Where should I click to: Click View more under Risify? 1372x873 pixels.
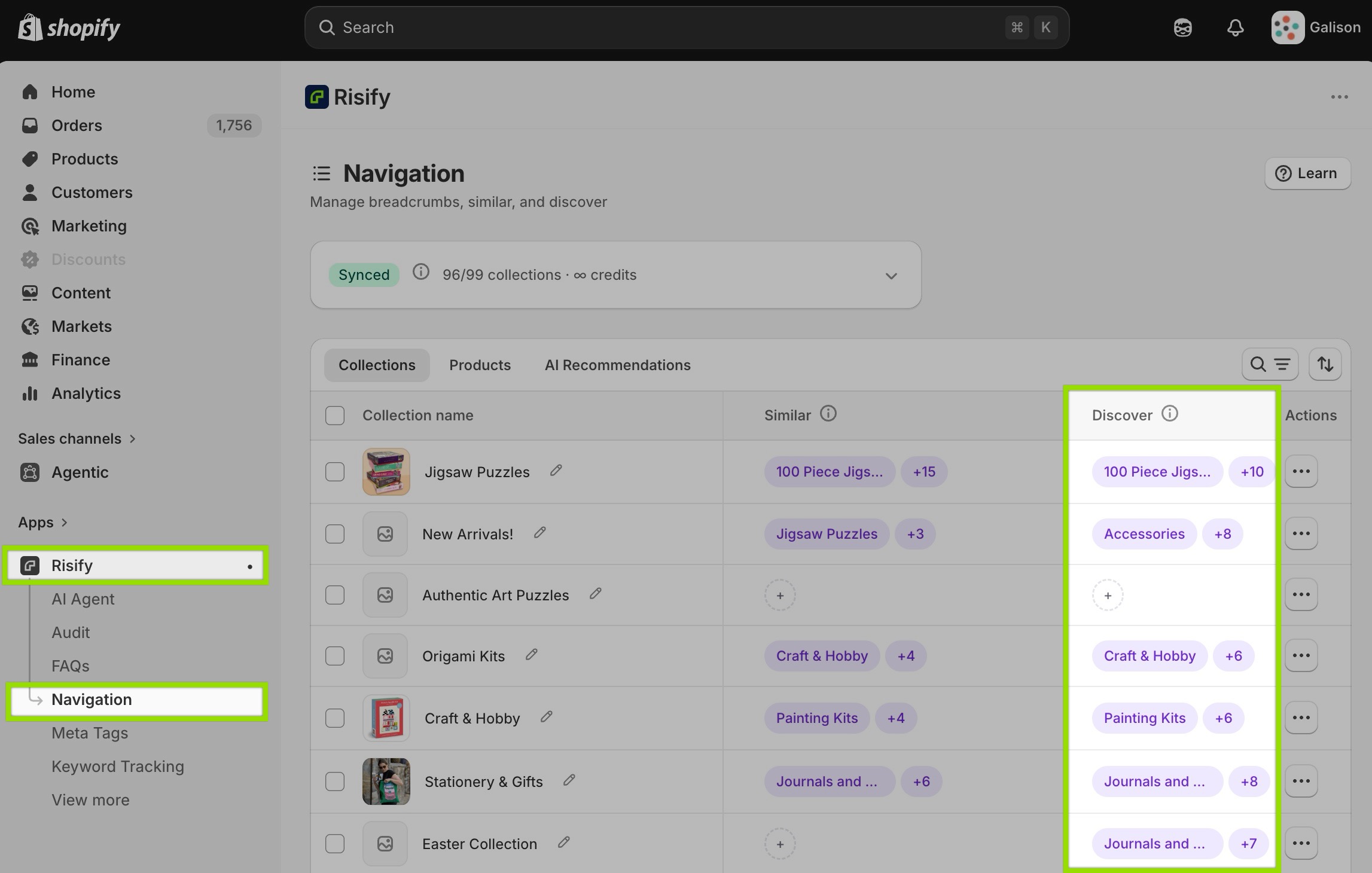90,800
